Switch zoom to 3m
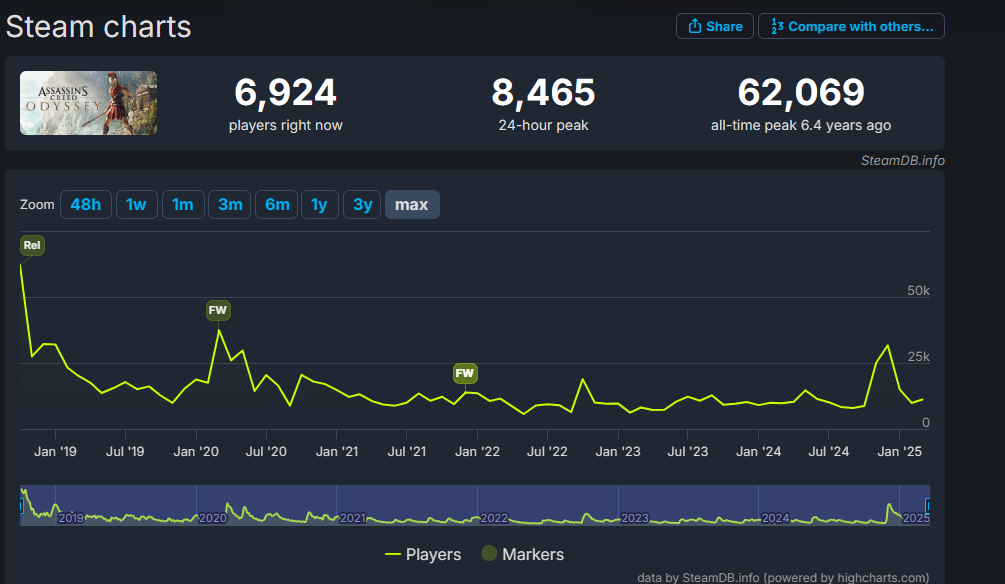This screenshot has width=1005, height=584. tap(230, 205)
